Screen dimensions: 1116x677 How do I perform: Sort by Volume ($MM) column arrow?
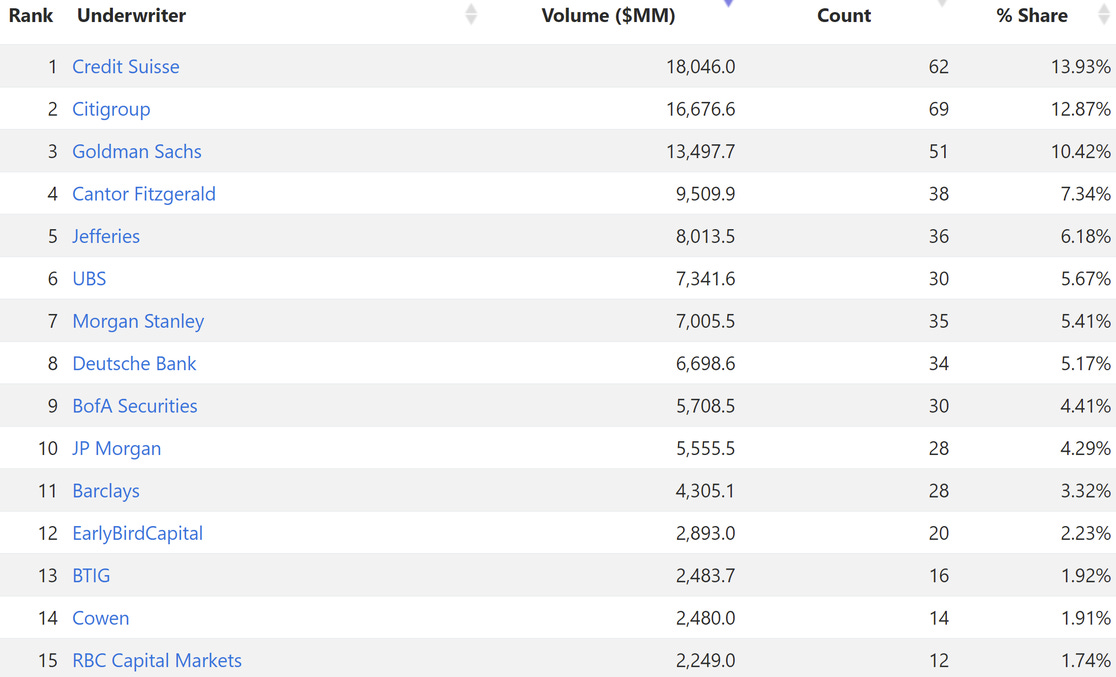pyautogui.click(x=727, y=4)
